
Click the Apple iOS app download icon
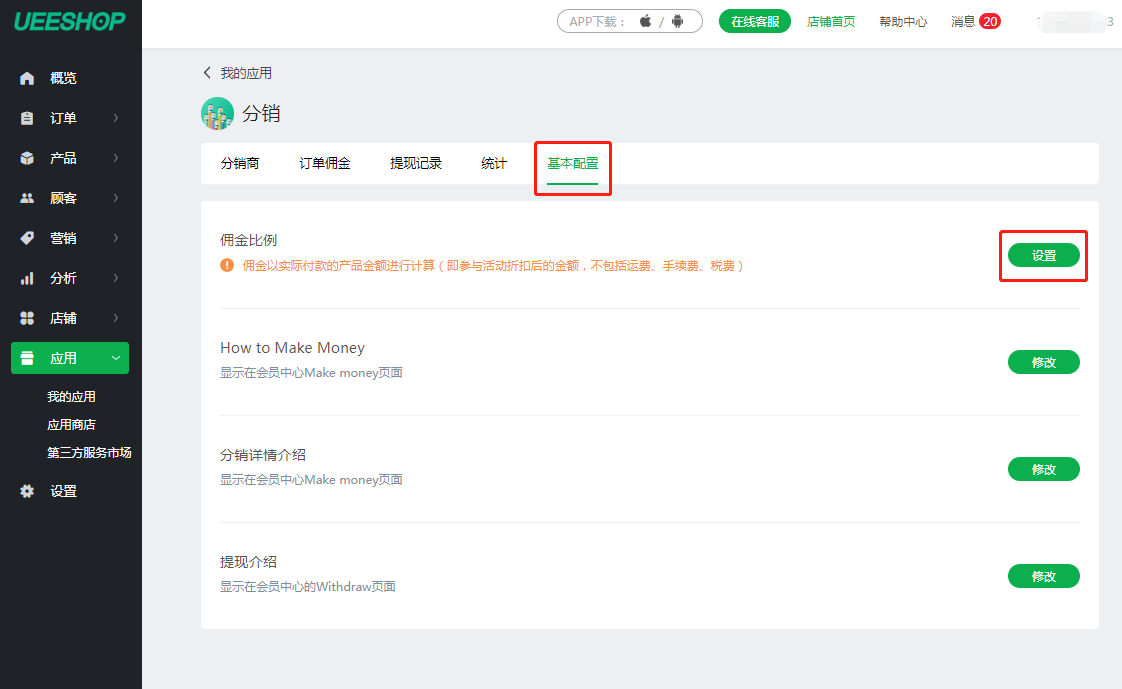click(x=645, y=21)
